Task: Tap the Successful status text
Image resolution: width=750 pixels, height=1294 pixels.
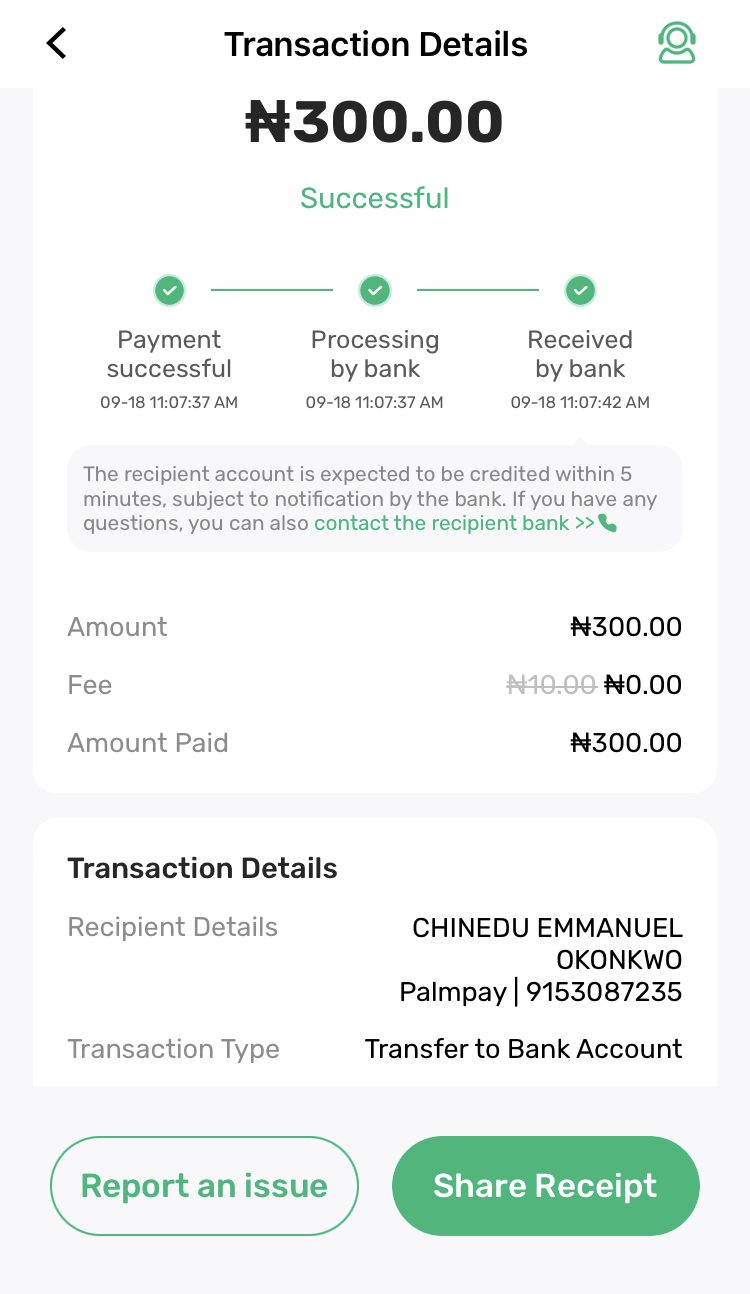Action: coord(375,198)
